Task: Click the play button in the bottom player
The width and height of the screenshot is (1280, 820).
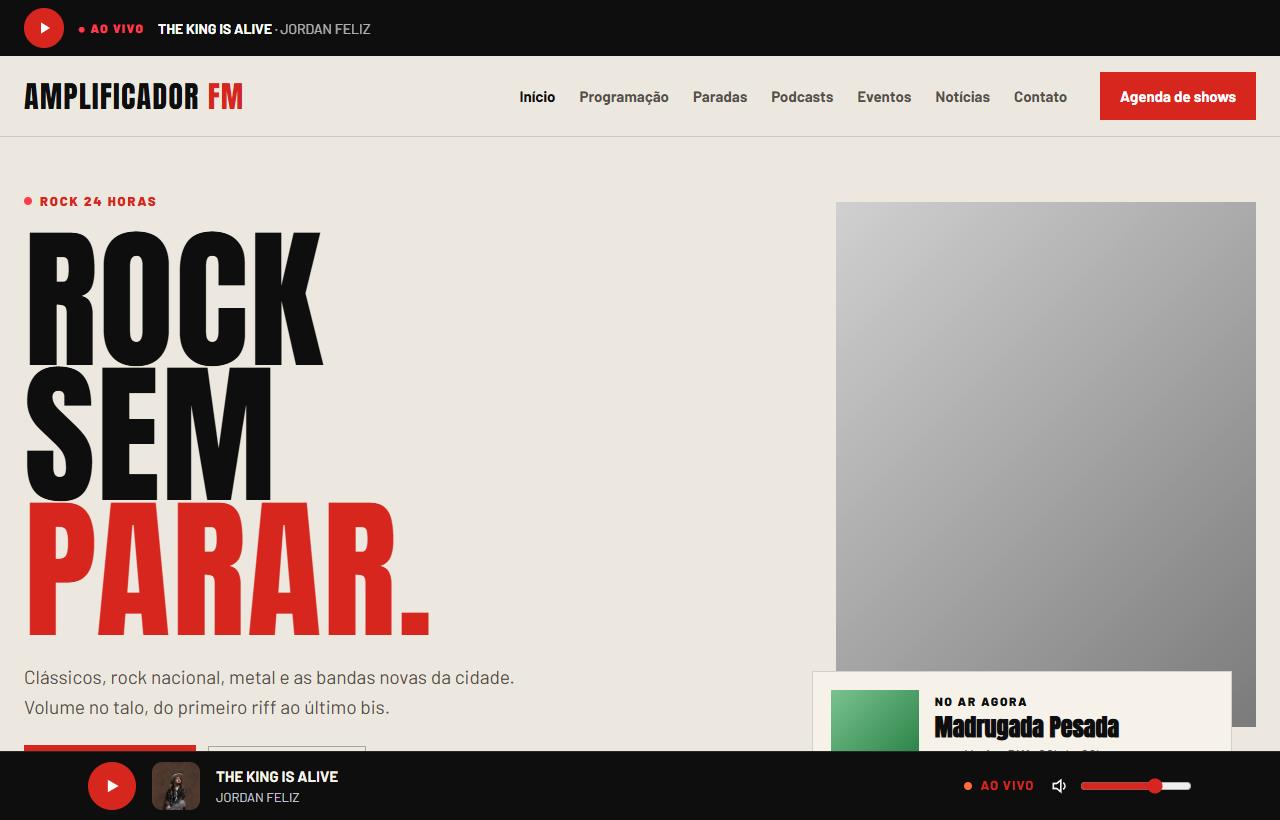Action: [x=112, y=786]
